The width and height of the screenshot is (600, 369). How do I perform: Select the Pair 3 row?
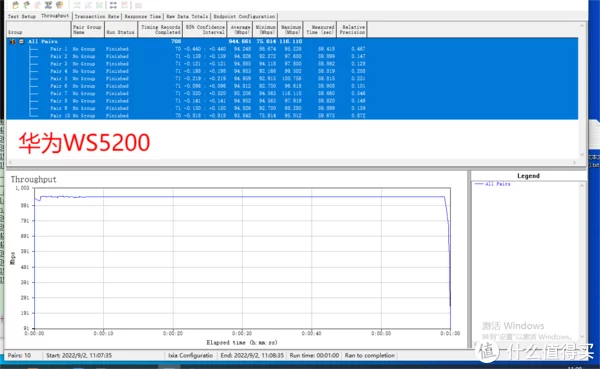pyautogui.click(x=292, y=64)
